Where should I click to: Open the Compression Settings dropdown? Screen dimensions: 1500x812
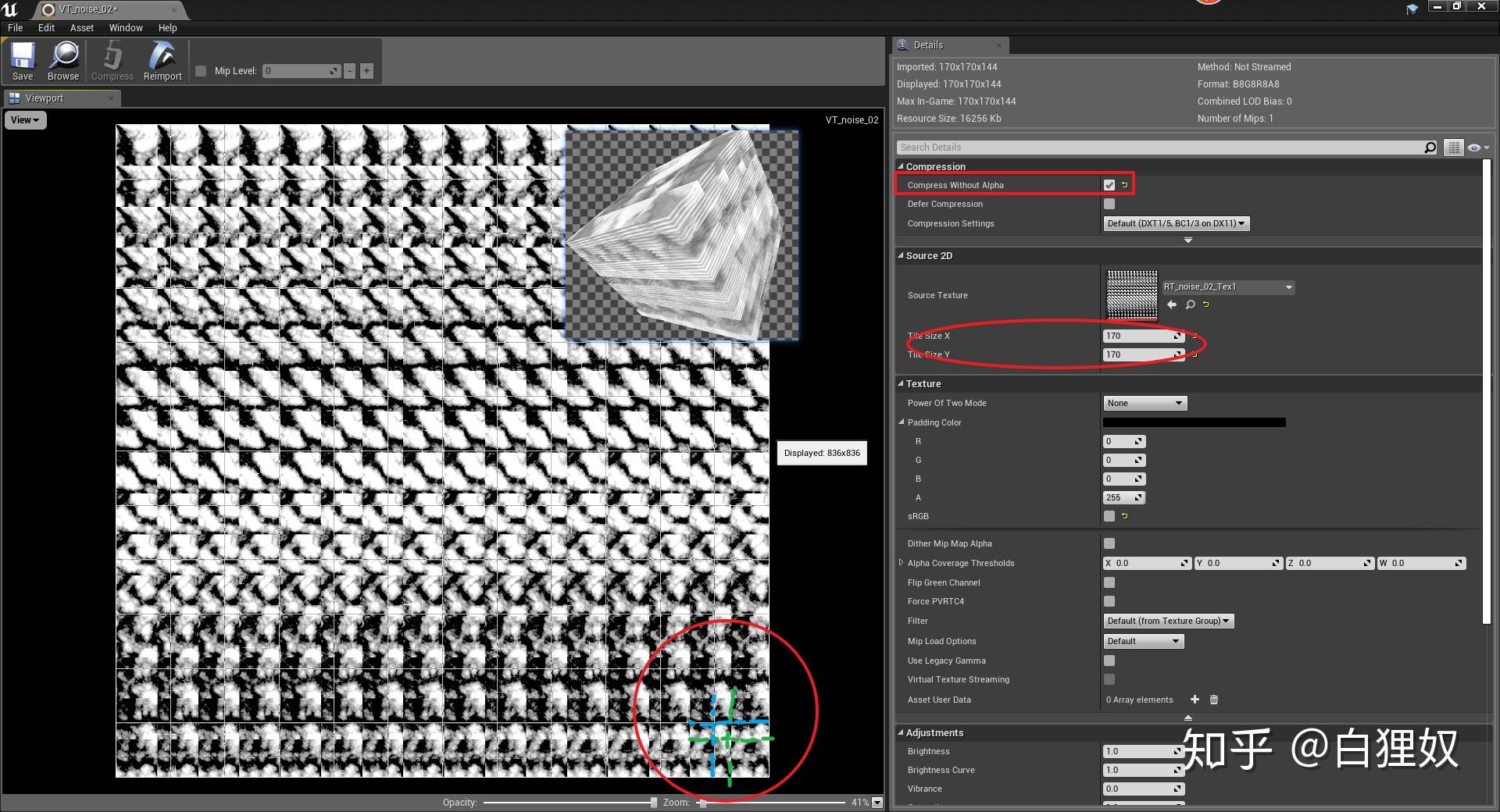click(x=1176, y=223)
